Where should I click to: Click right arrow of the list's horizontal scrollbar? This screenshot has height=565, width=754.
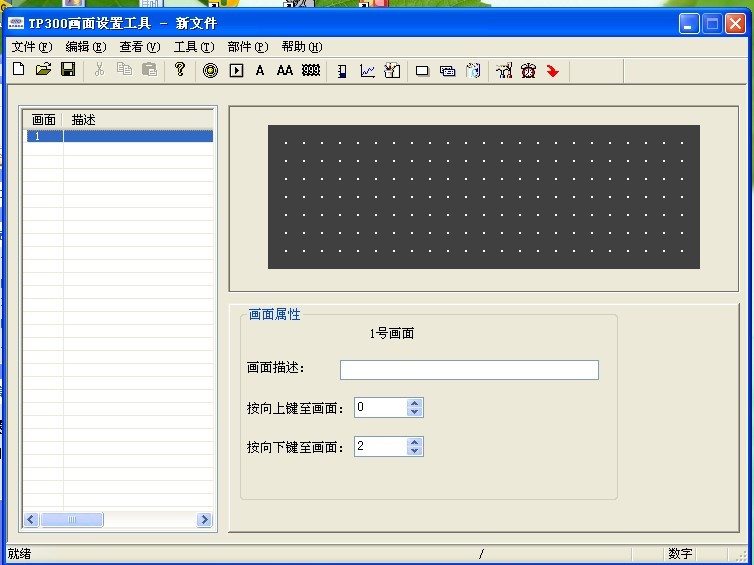coord(204,520)
